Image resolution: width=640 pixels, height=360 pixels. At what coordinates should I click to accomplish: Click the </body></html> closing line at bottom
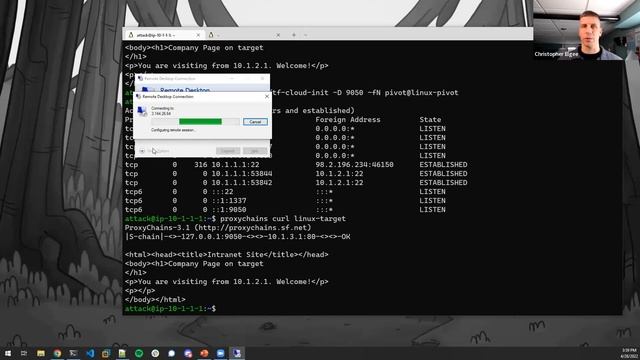tap(155, 299)
